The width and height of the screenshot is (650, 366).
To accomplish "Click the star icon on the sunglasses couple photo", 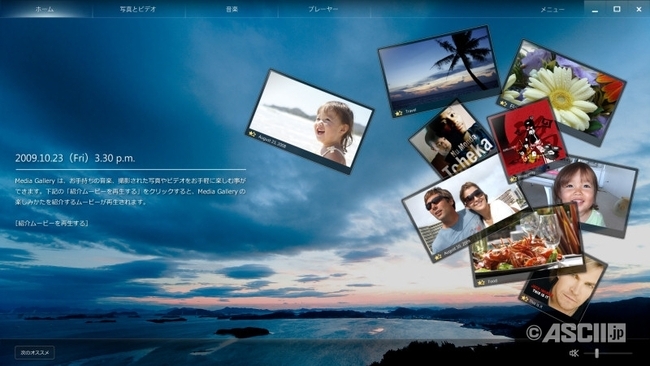I will tap(438, 257).
